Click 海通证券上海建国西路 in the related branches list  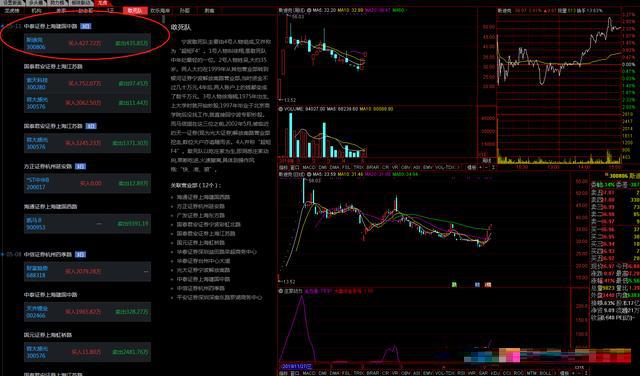click(x=203, y=197)
